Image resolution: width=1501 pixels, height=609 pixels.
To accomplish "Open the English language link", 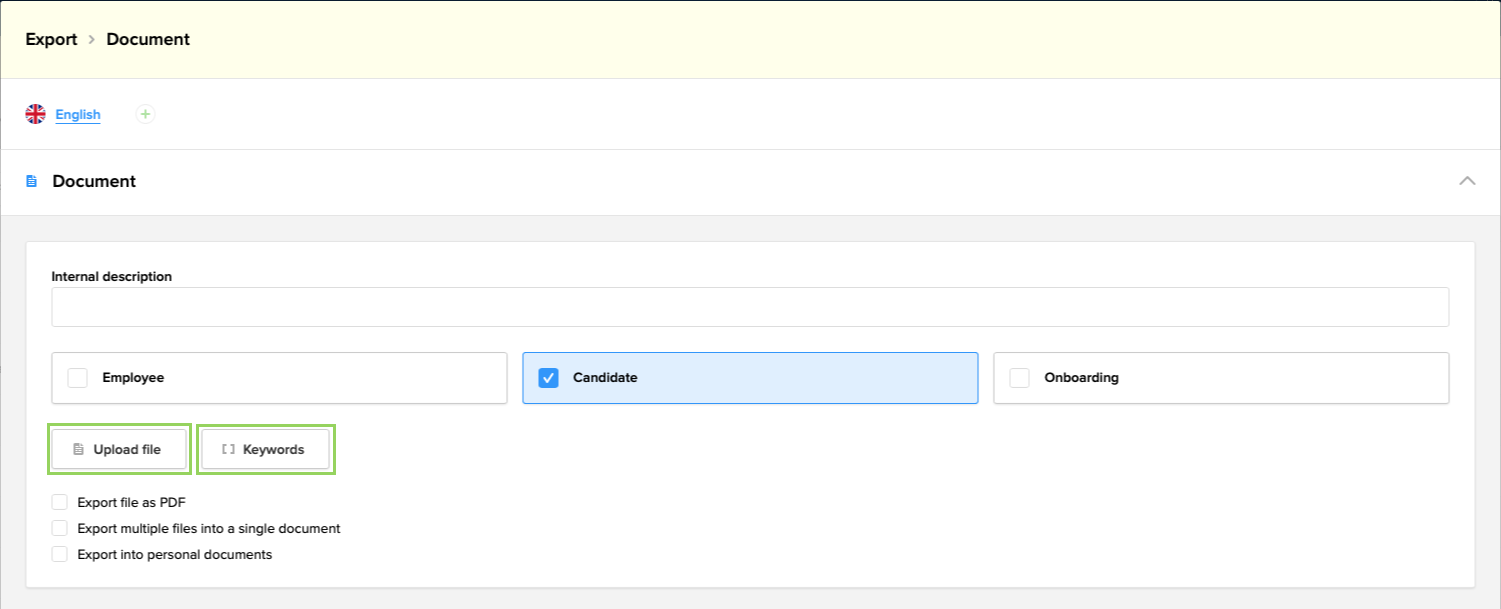I will tap(77, 114).
